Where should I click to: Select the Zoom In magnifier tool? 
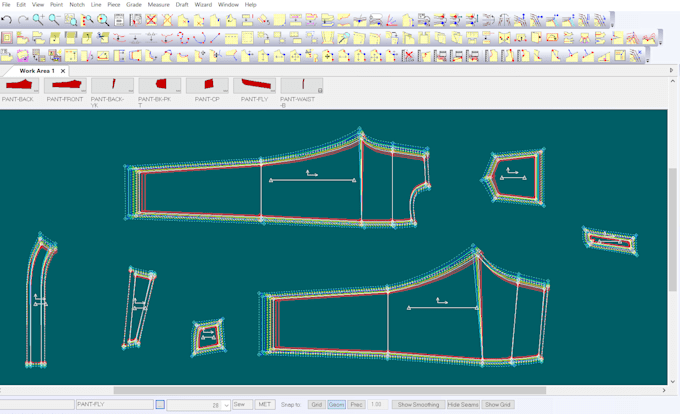click(x=38, y=20)
